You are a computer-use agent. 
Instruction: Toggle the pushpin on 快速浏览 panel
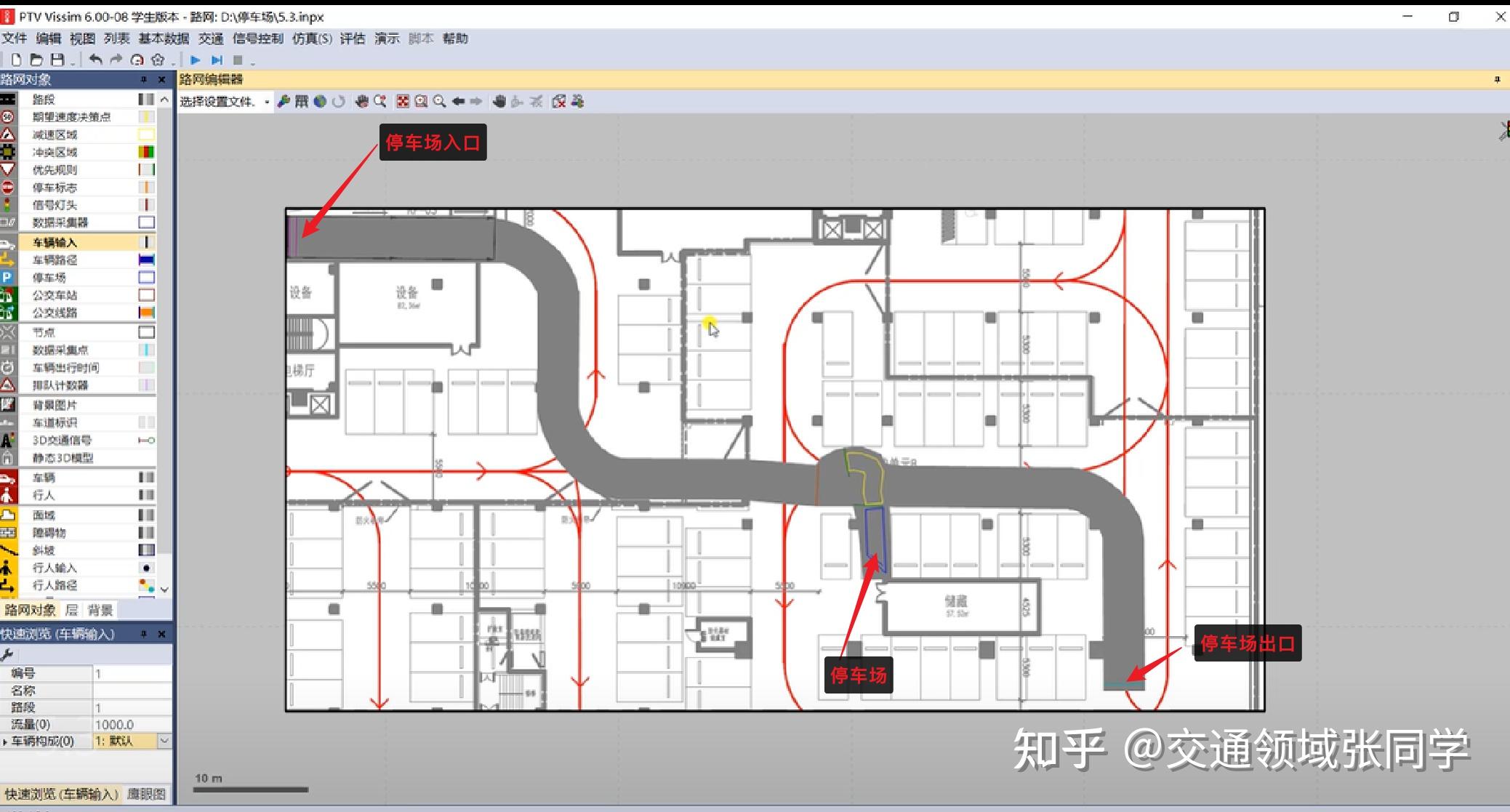point(144,634)
